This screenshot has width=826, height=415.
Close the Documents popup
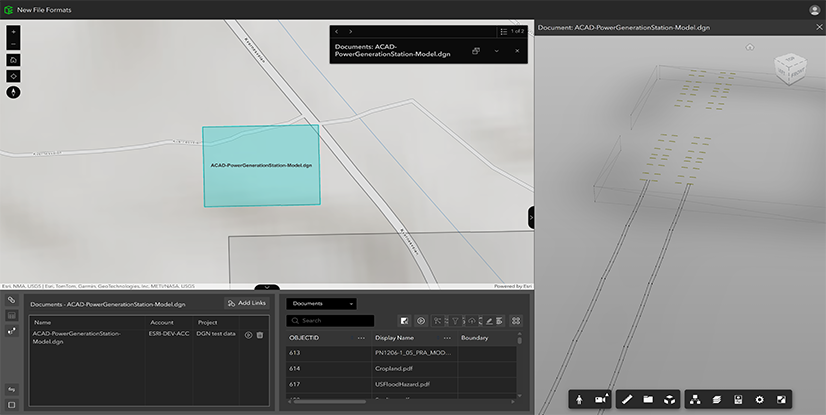(517, 51)
